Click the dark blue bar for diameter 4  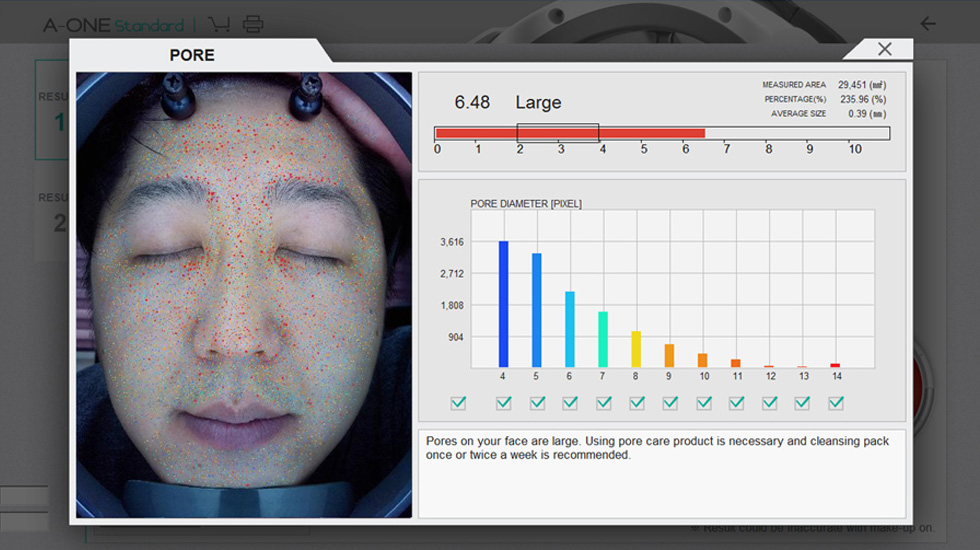(x=503, y=304)
